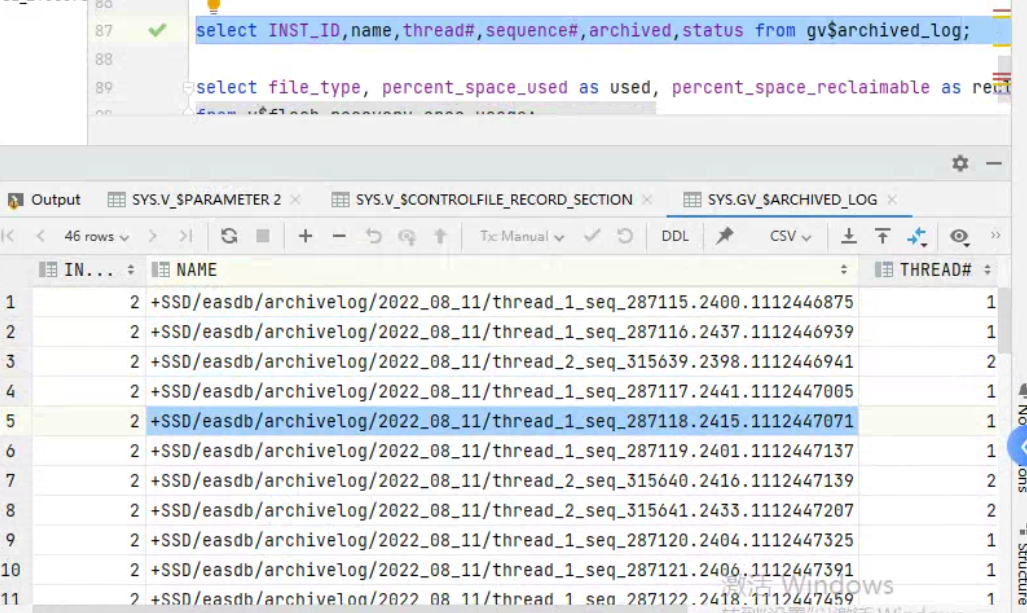Preview pending changes
This screenshot has height=613, width=1027.
[407, 236]
